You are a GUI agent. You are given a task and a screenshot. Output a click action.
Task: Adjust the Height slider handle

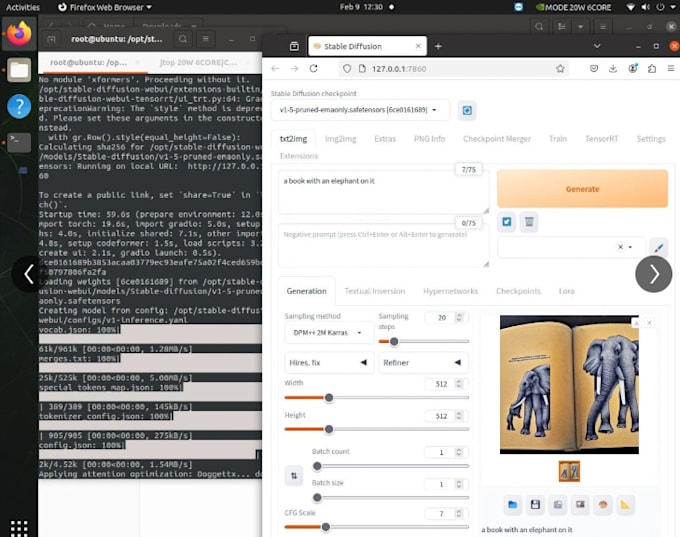[329, 429]
